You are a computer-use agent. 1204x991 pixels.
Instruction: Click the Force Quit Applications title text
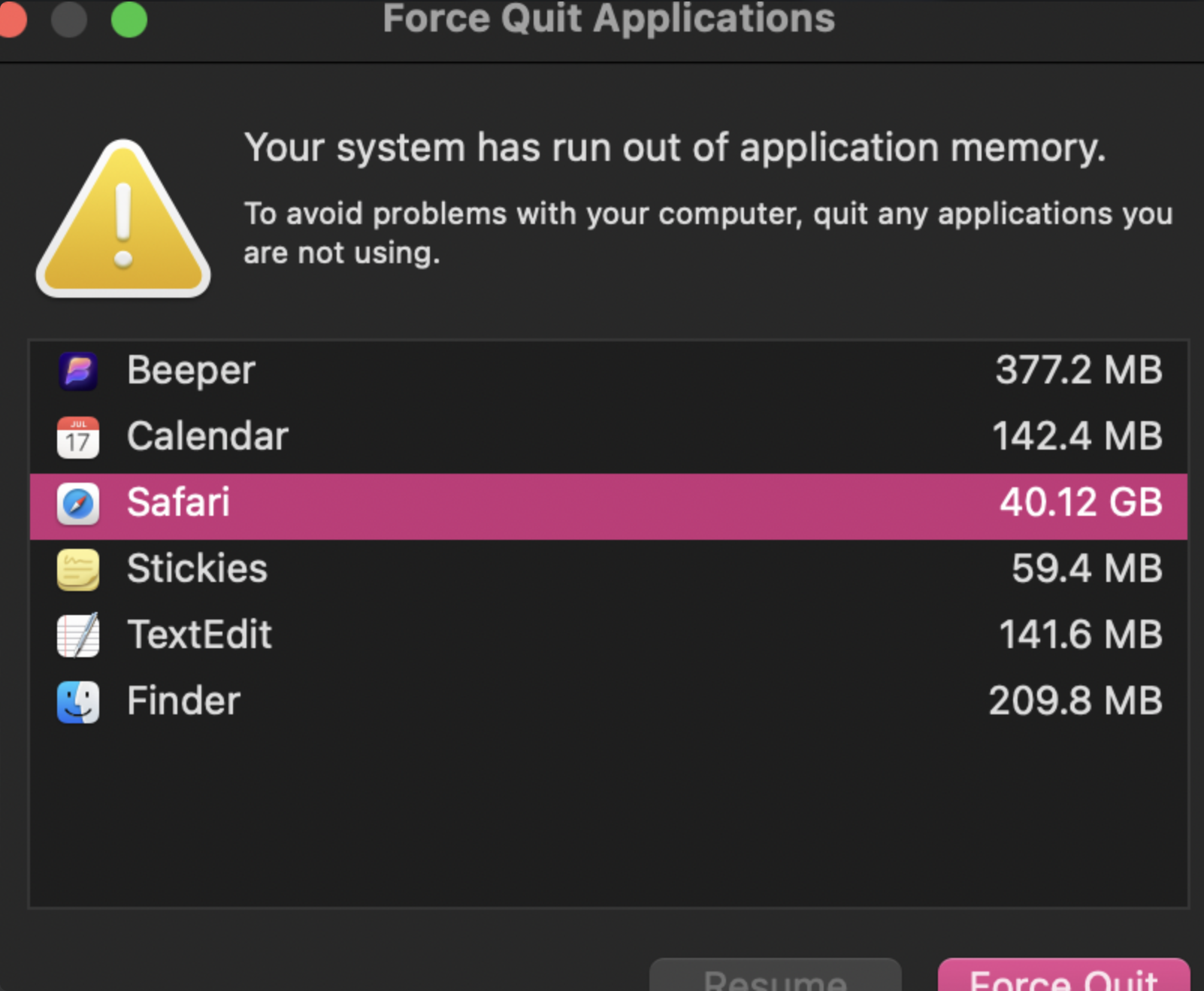tap(607, 20)
